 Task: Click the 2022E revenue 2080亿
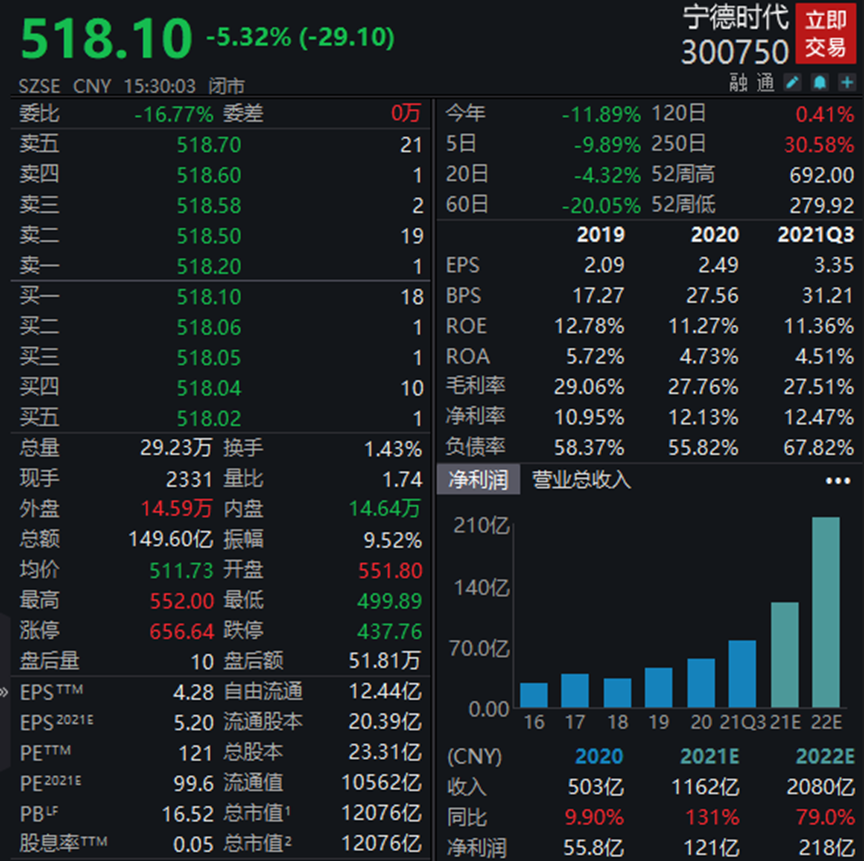[820, 787]
